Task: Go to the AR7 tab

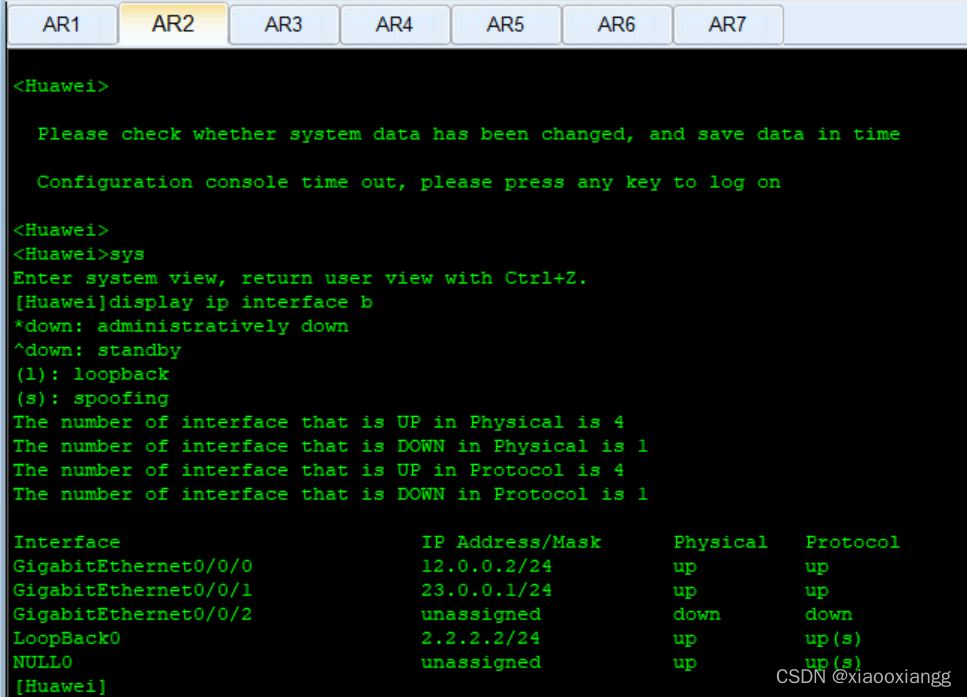Action: pyautogui.click(x=727, y=25)
